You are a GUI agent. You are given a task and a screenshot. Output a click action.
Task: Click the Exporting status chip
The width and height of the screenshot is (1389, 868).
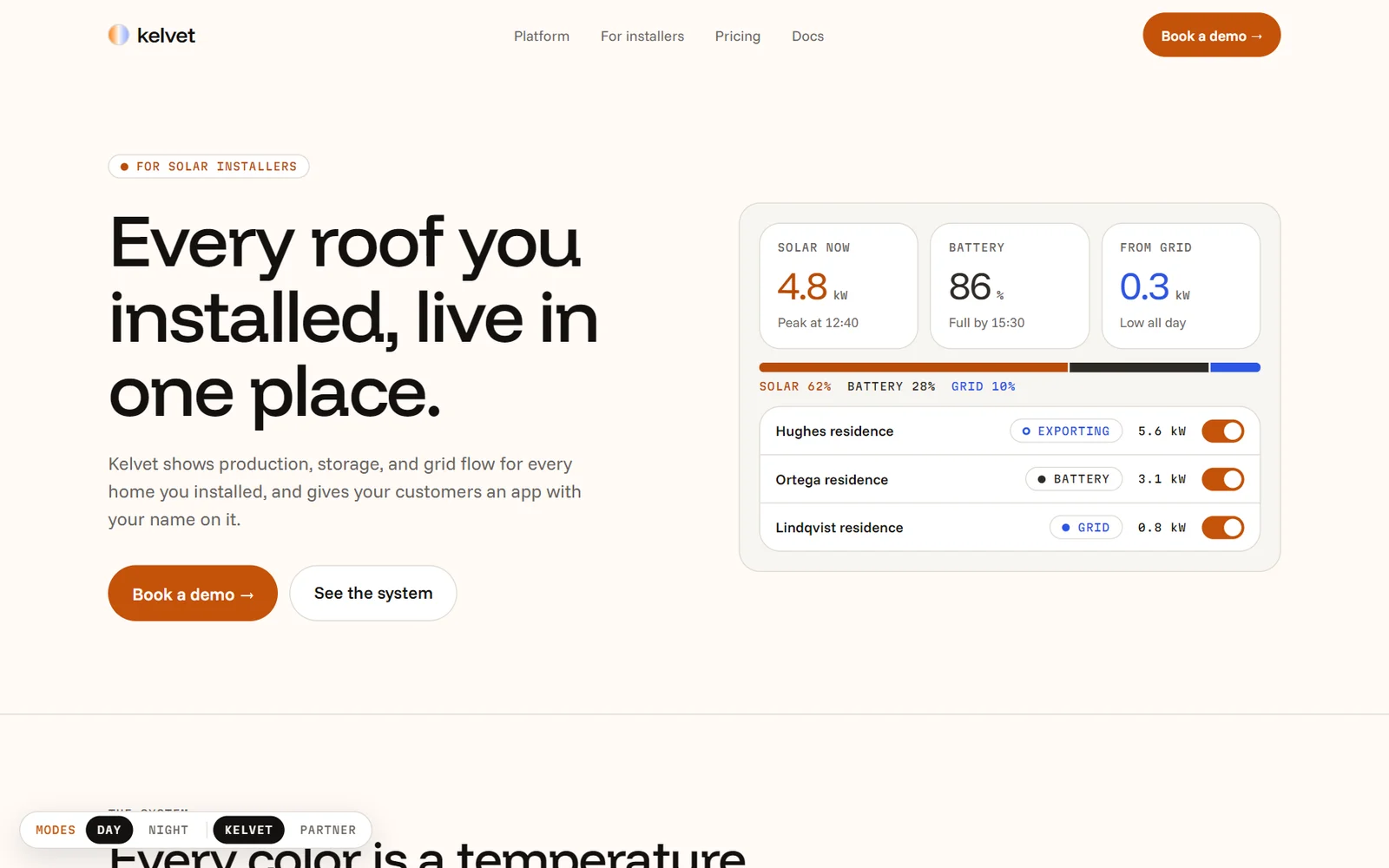click(1066, 431)
